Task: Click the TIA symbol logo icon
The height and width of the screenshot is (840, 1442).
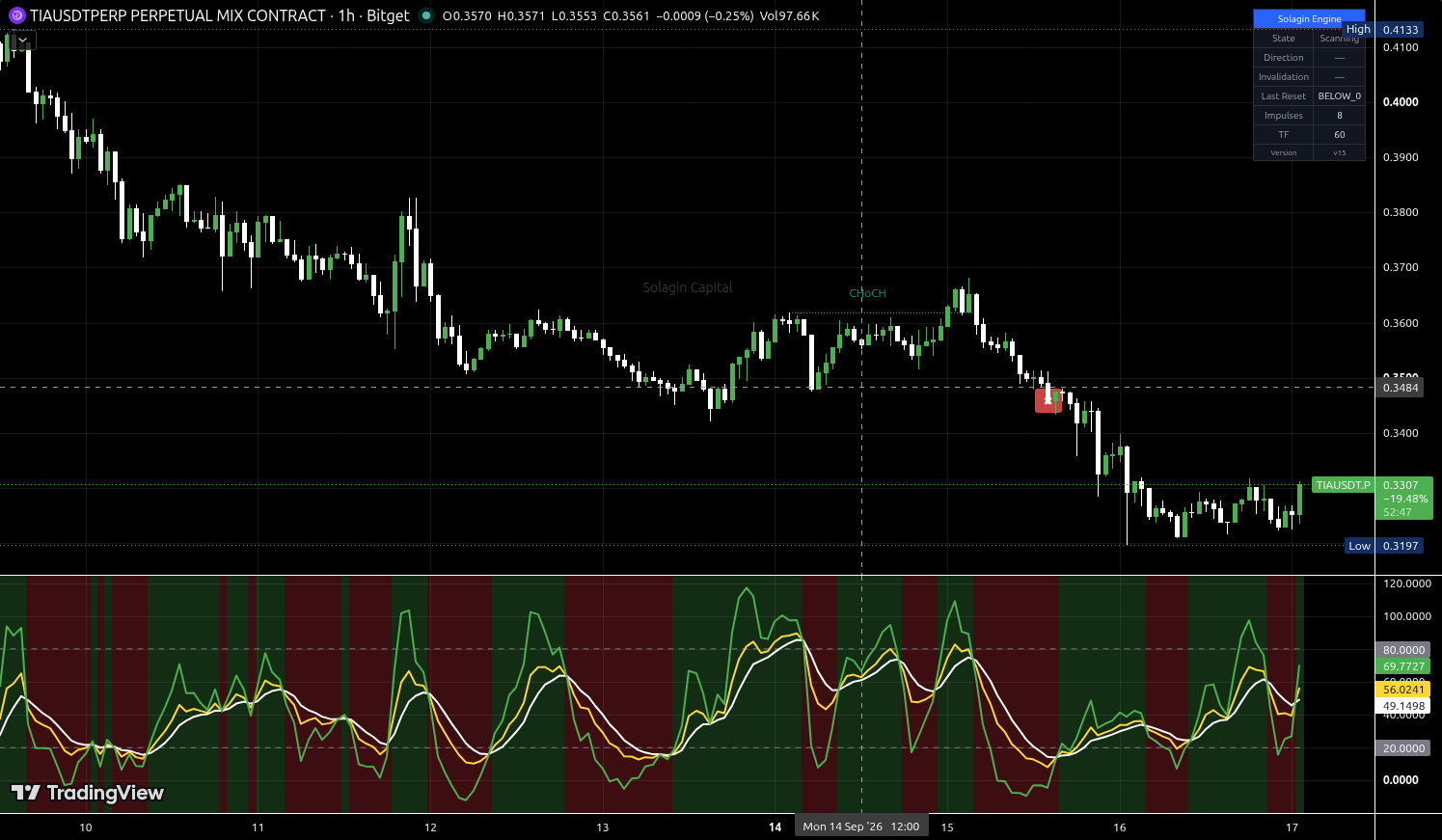Action: coord(15,15)
